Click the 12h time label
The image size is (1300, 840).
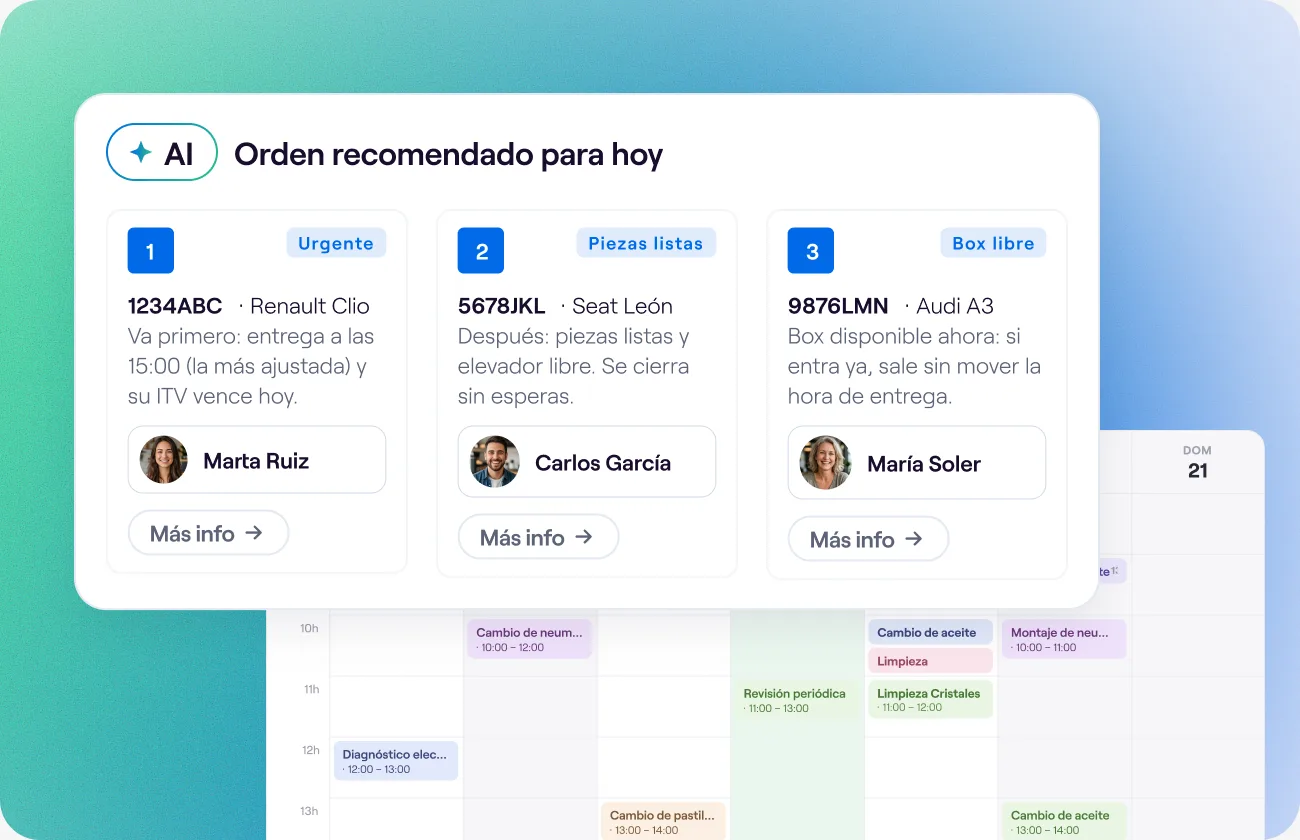(x=309, y=750)
